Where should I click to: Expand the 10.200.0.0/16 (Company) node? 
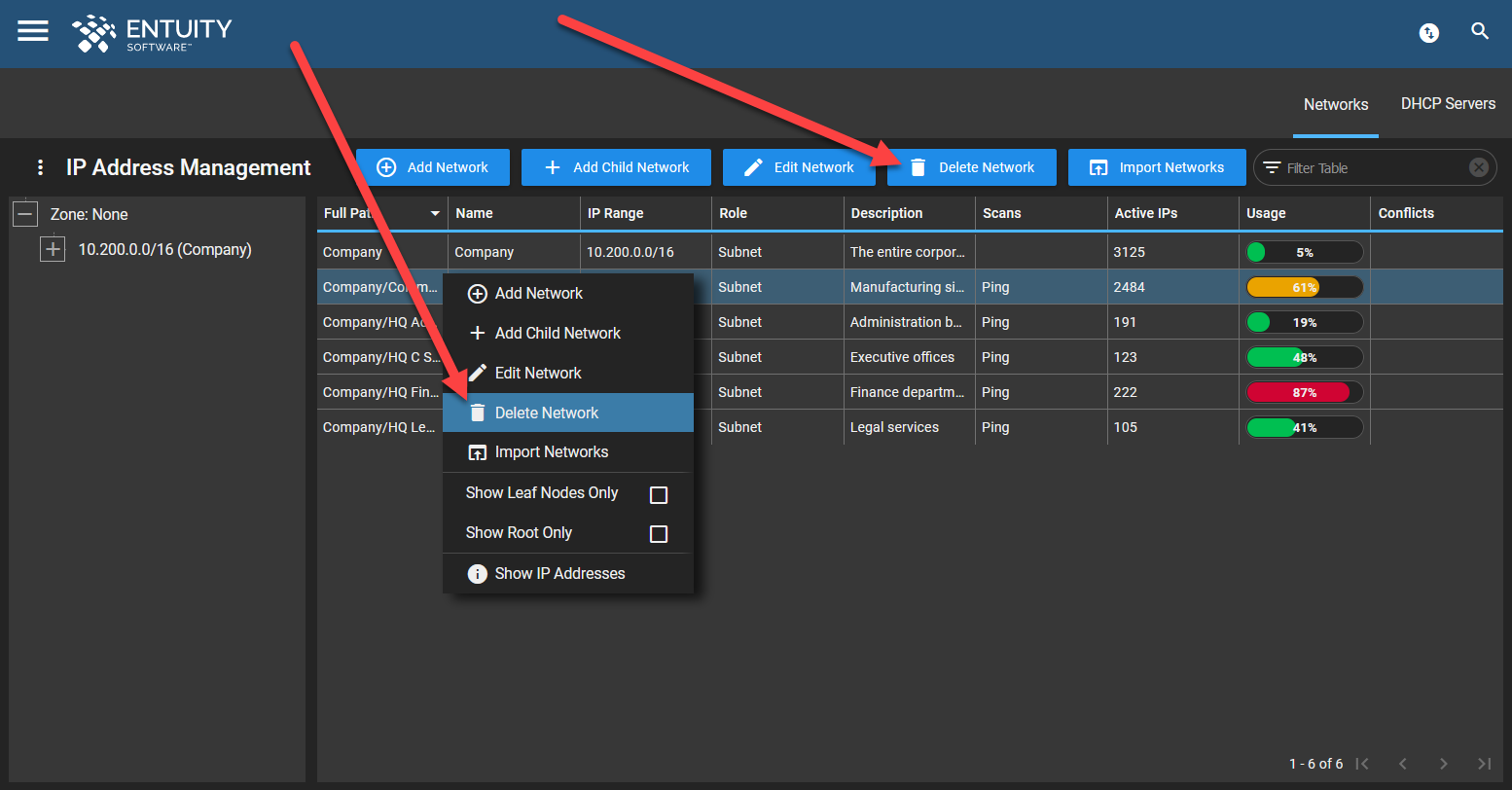[x=53, y=249]
